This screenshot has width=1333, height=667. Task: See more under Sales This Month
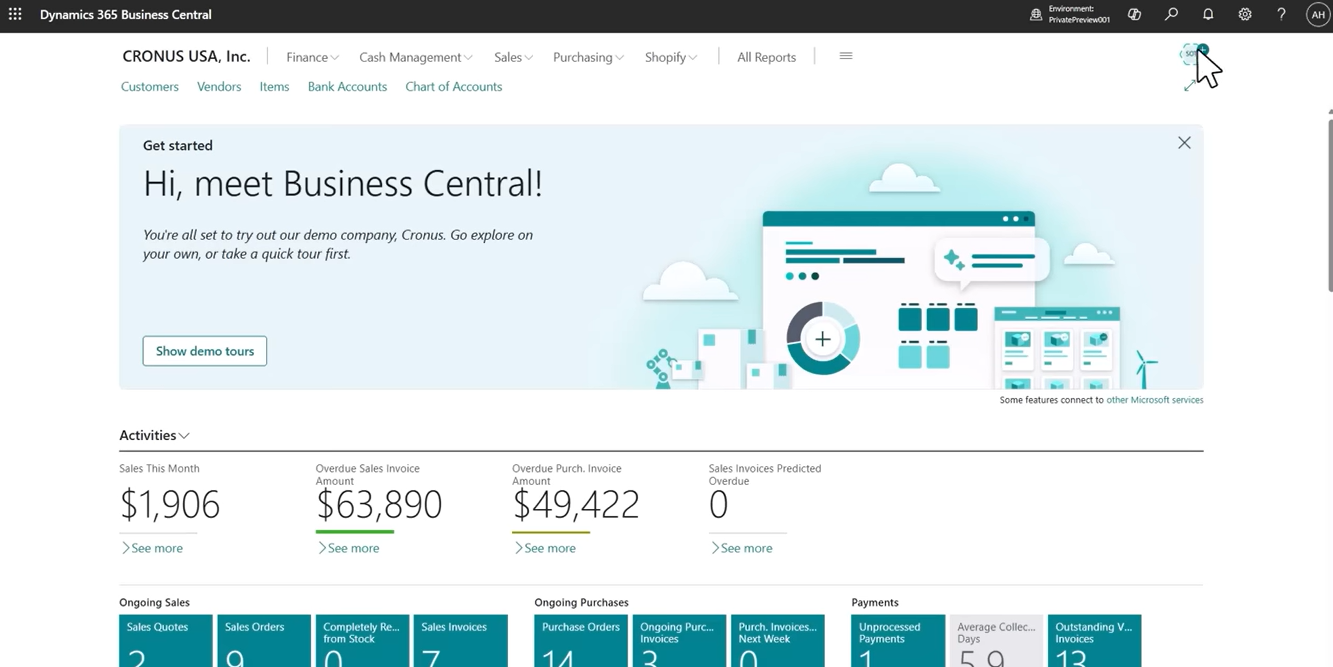point(152,548)
